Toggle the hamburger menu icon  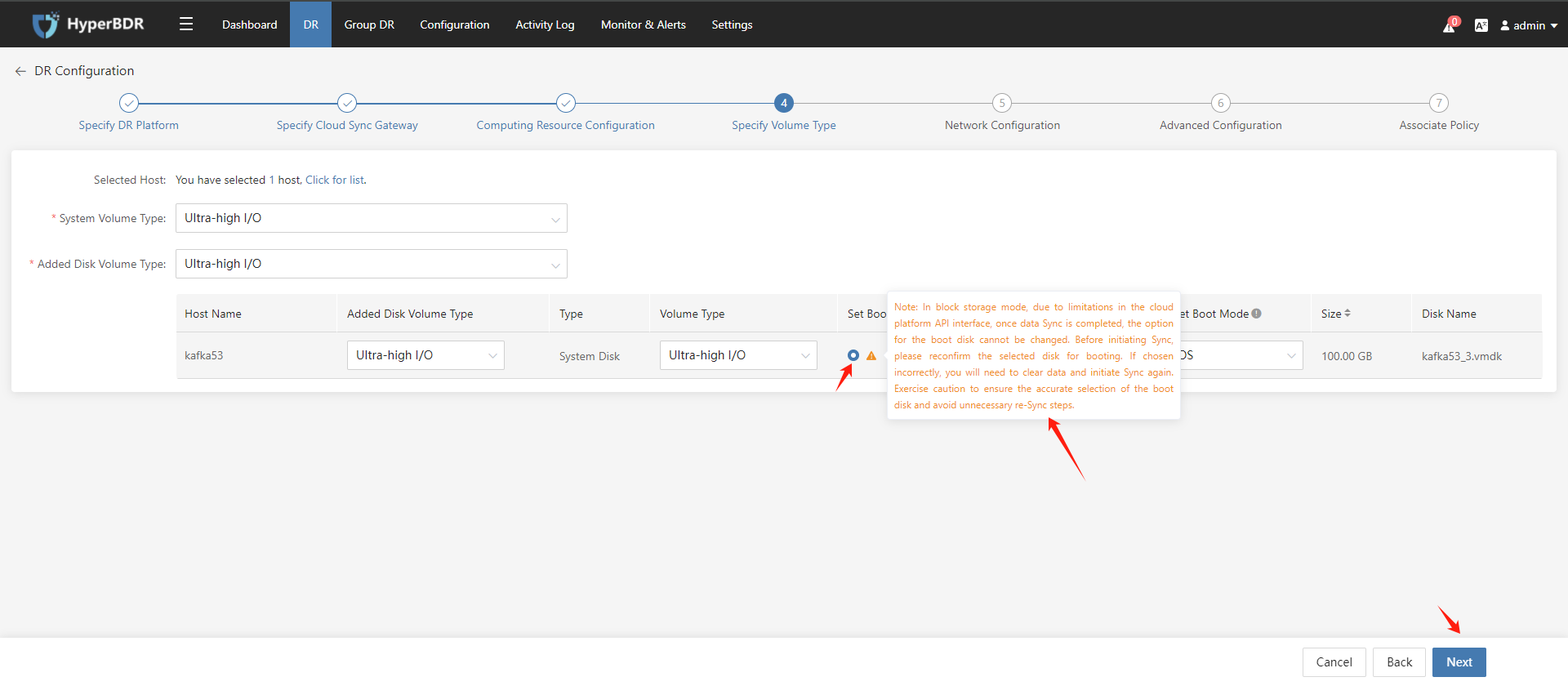point(186,24)
